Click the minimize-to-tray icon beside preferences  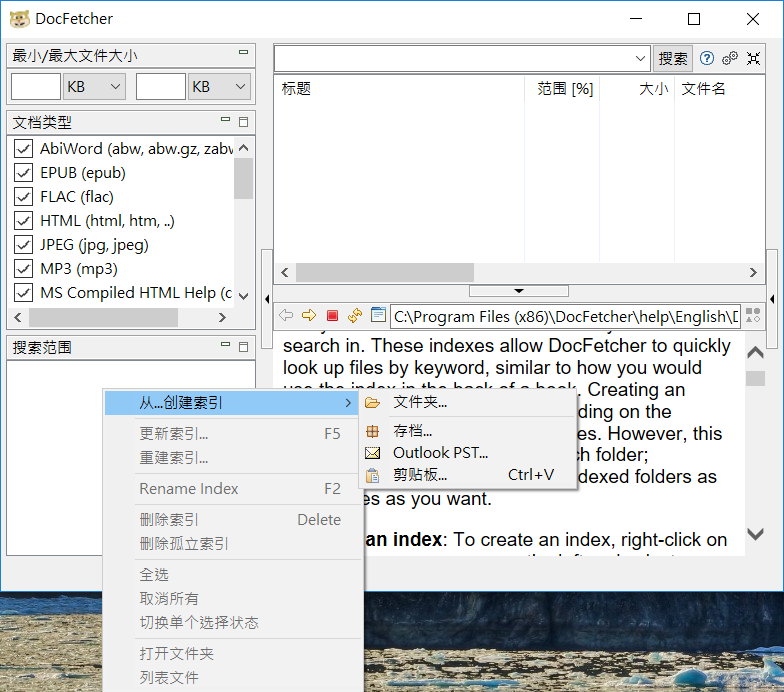point(753,58)
